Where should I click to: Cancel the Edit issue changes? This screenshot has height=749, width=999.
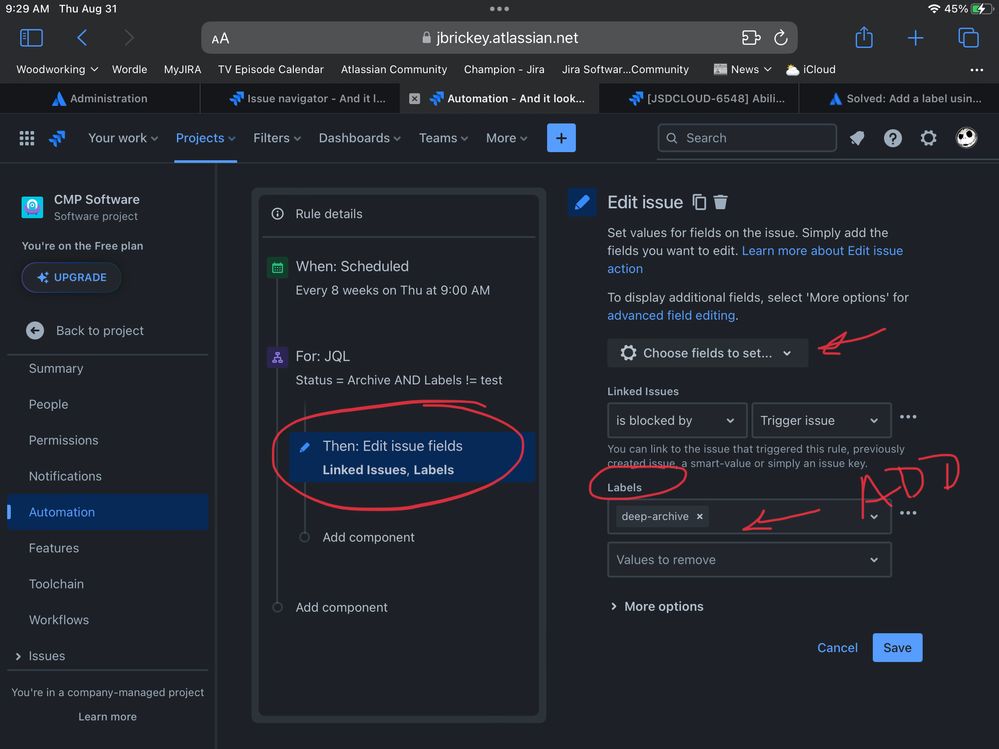click(837, 648)
